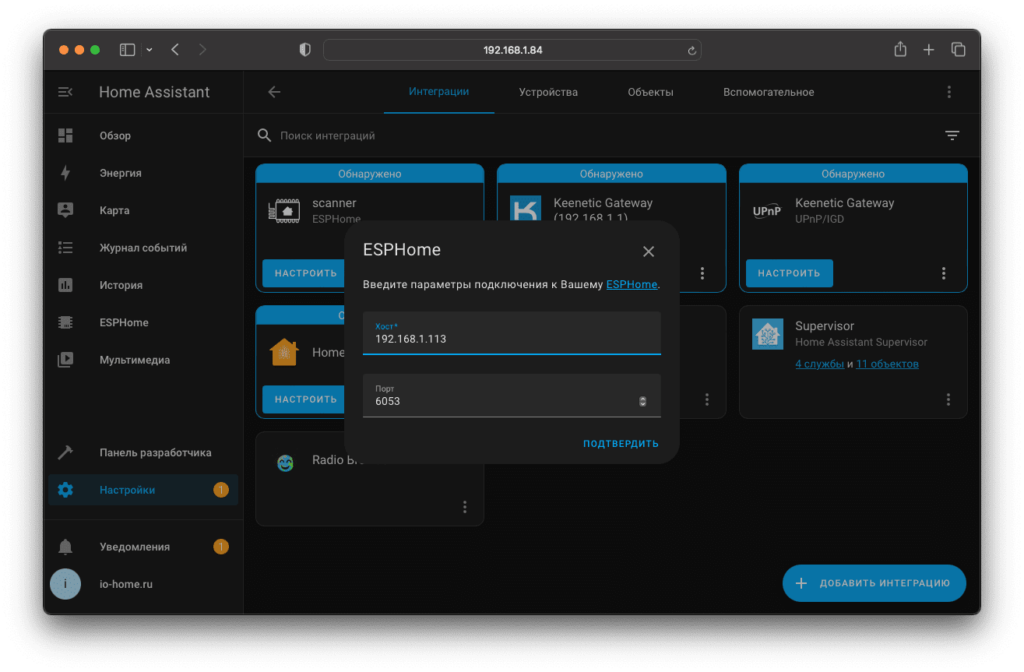1024x672 pixels.
Task: Click the UPnP integration logo
Action: coord(767,211)
